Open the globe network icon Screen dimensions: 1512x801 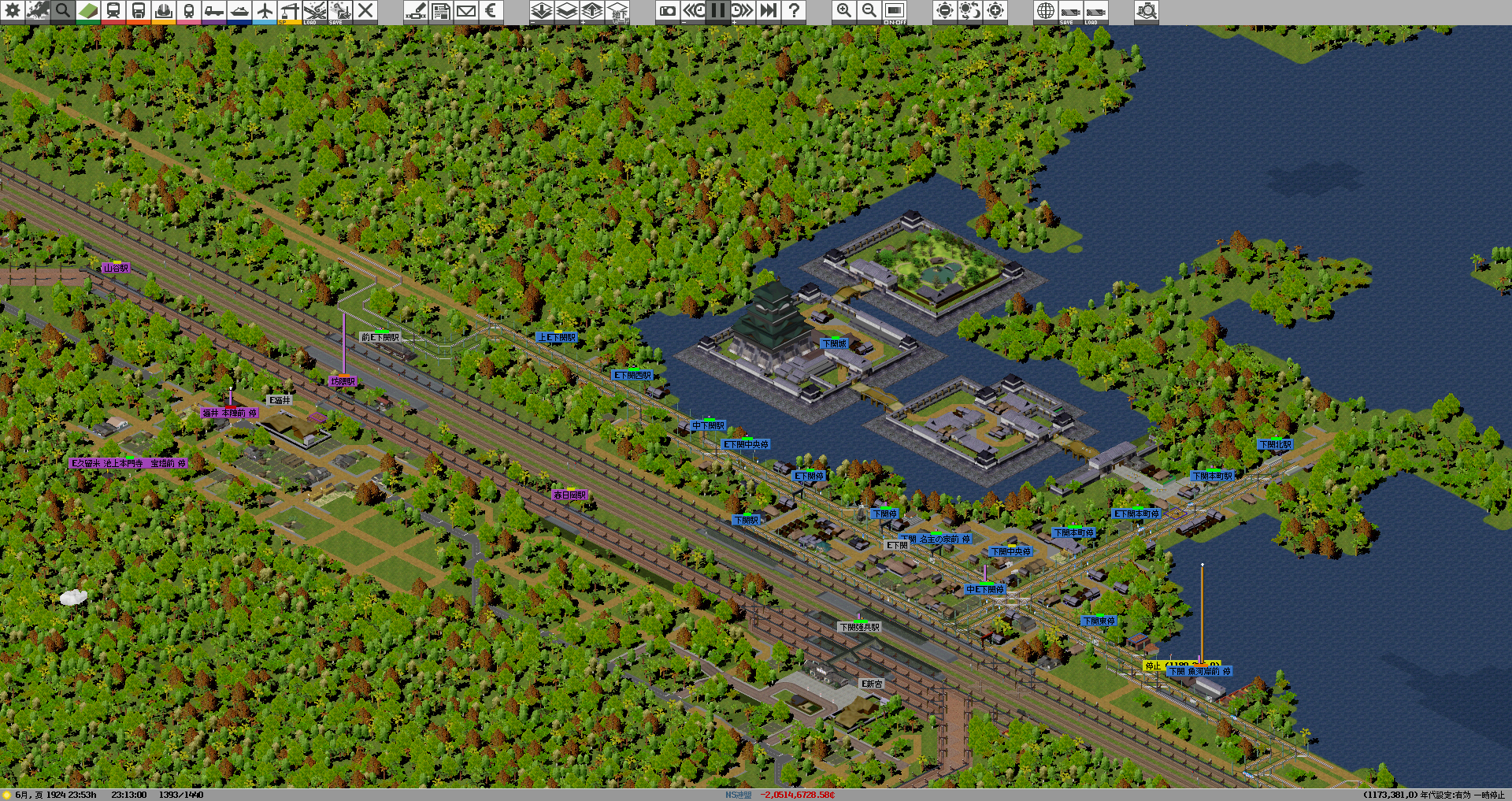click(1046, 11)
